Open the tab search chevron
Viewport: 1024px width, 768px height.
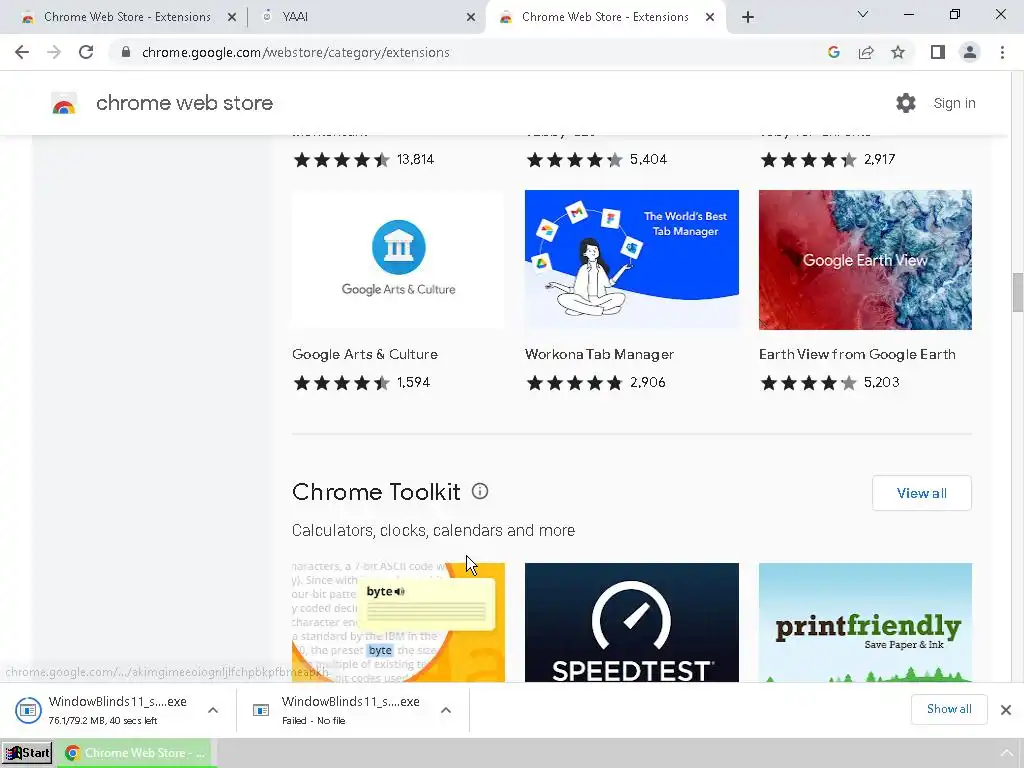tap(863, 14)
